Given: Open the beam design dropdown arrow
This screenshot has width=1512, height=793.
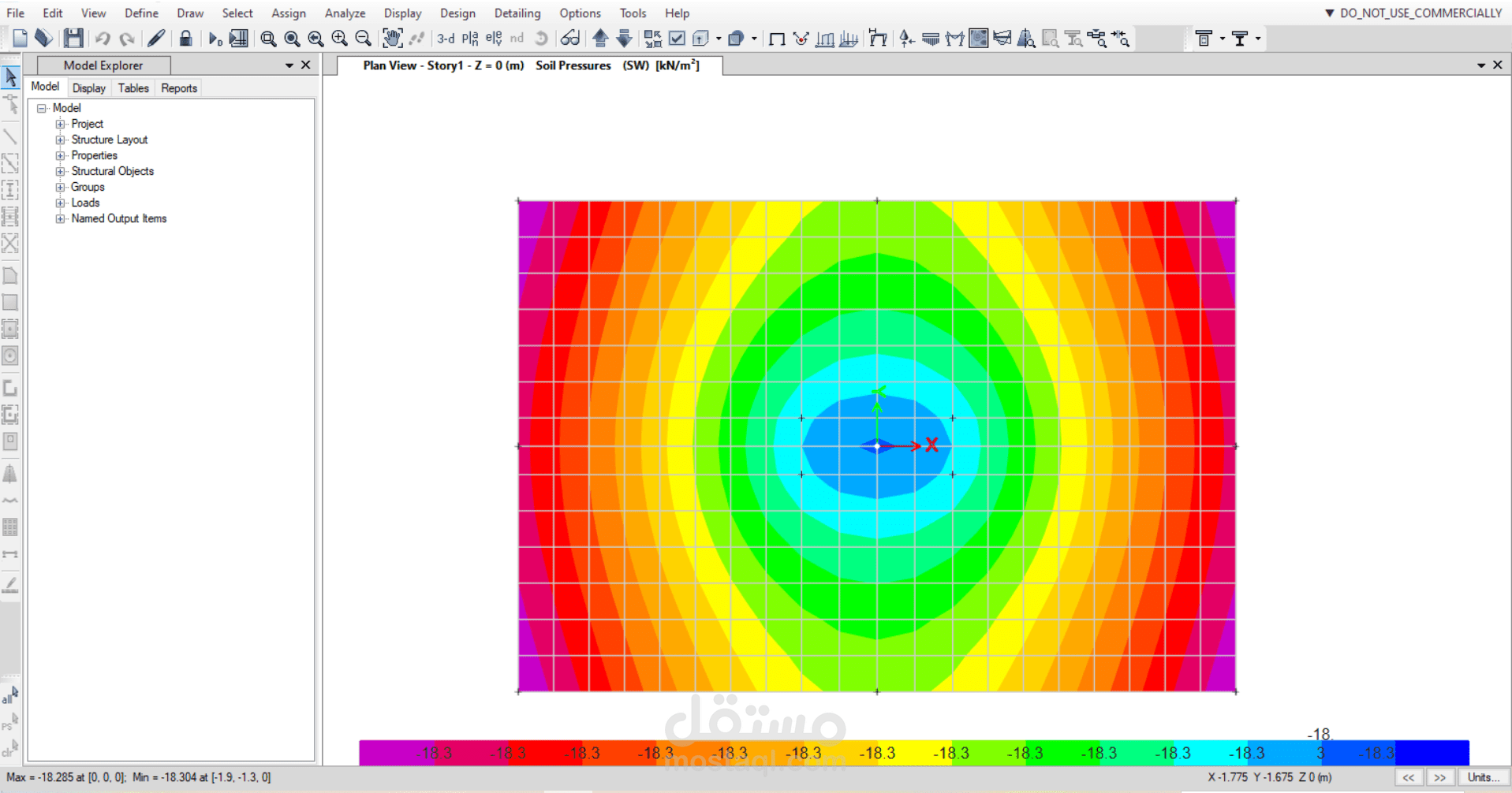Looking at the screenshot, I should (x=1258, y=38).
